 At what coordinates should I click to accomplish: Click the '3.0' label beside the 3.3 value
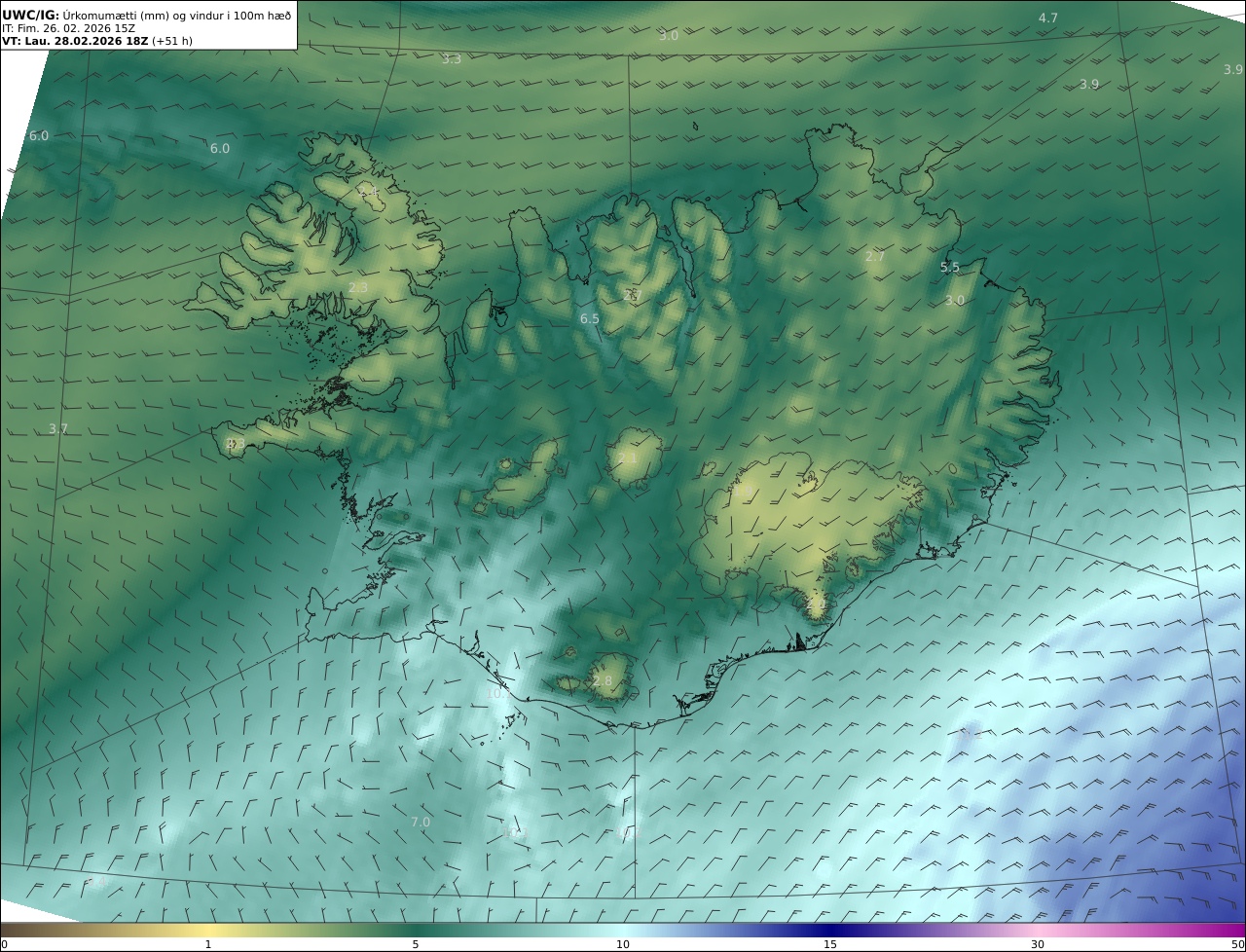point(668,36)
